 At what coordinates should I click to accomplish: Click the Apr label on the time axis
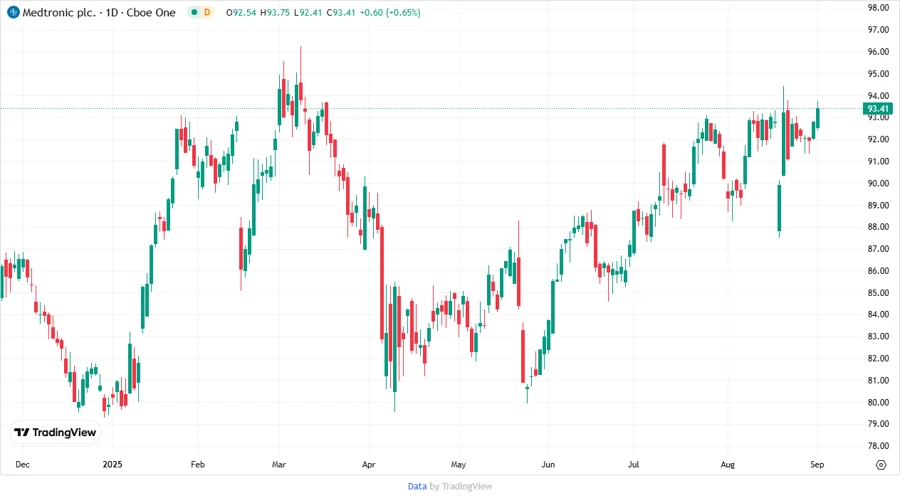tap(368, 465)
